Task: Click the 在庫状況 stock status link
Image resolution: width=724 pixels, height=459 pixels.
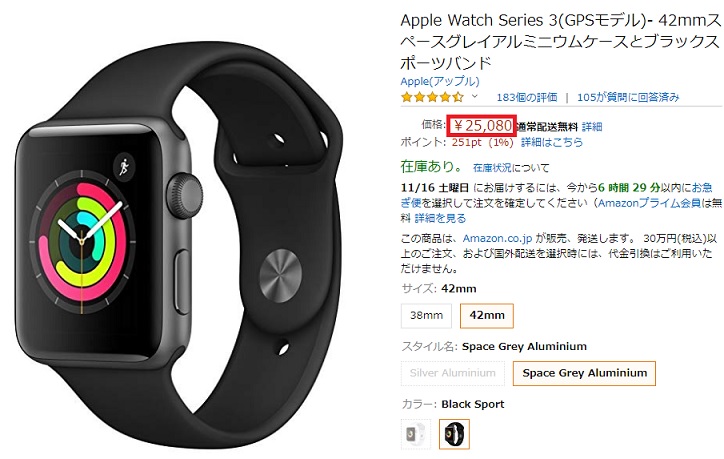Action: point(492,168)
